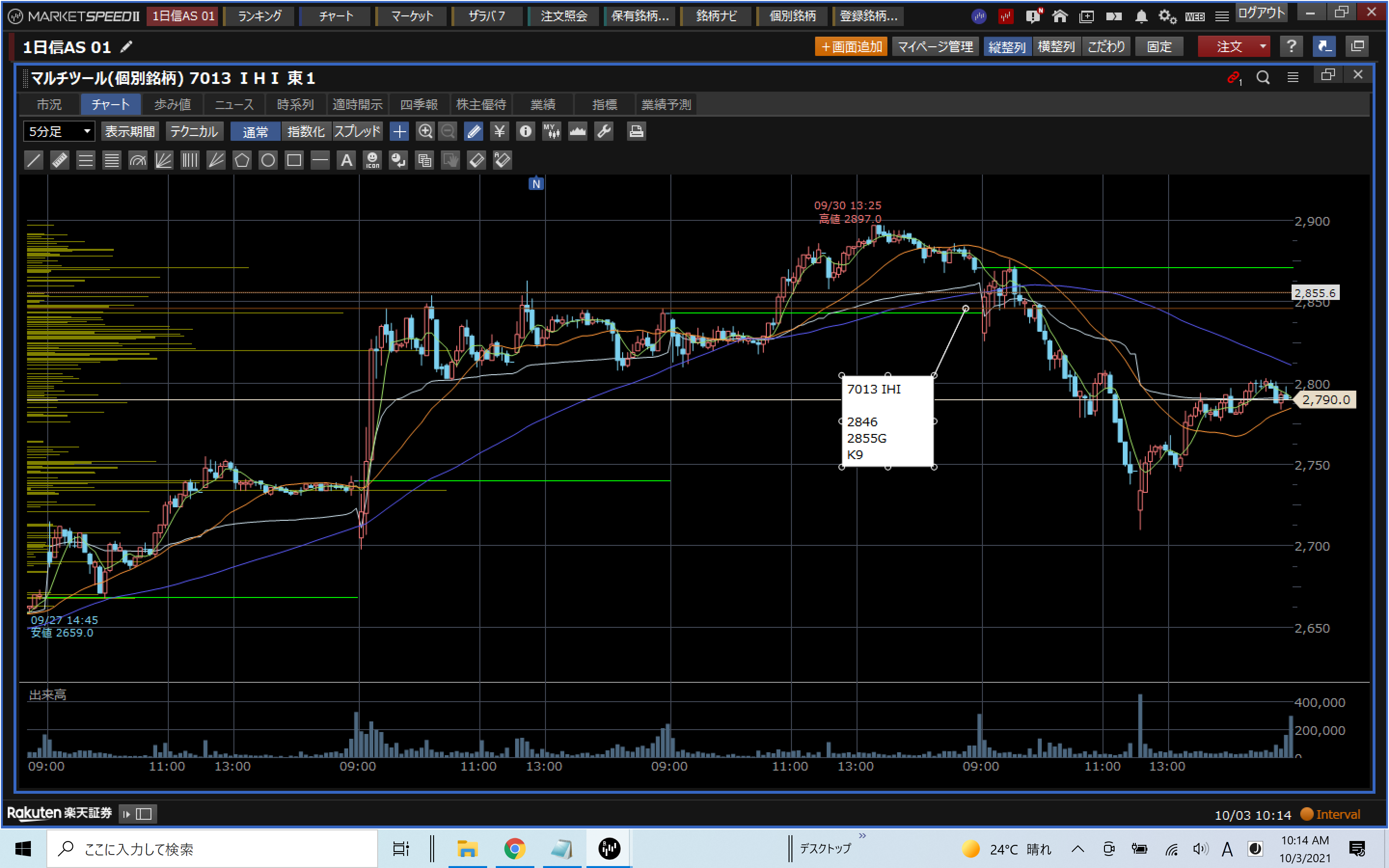Toggle the crosshair cursor button
This screenshot has width=1389, height=868.
click(x=399, y=132)
